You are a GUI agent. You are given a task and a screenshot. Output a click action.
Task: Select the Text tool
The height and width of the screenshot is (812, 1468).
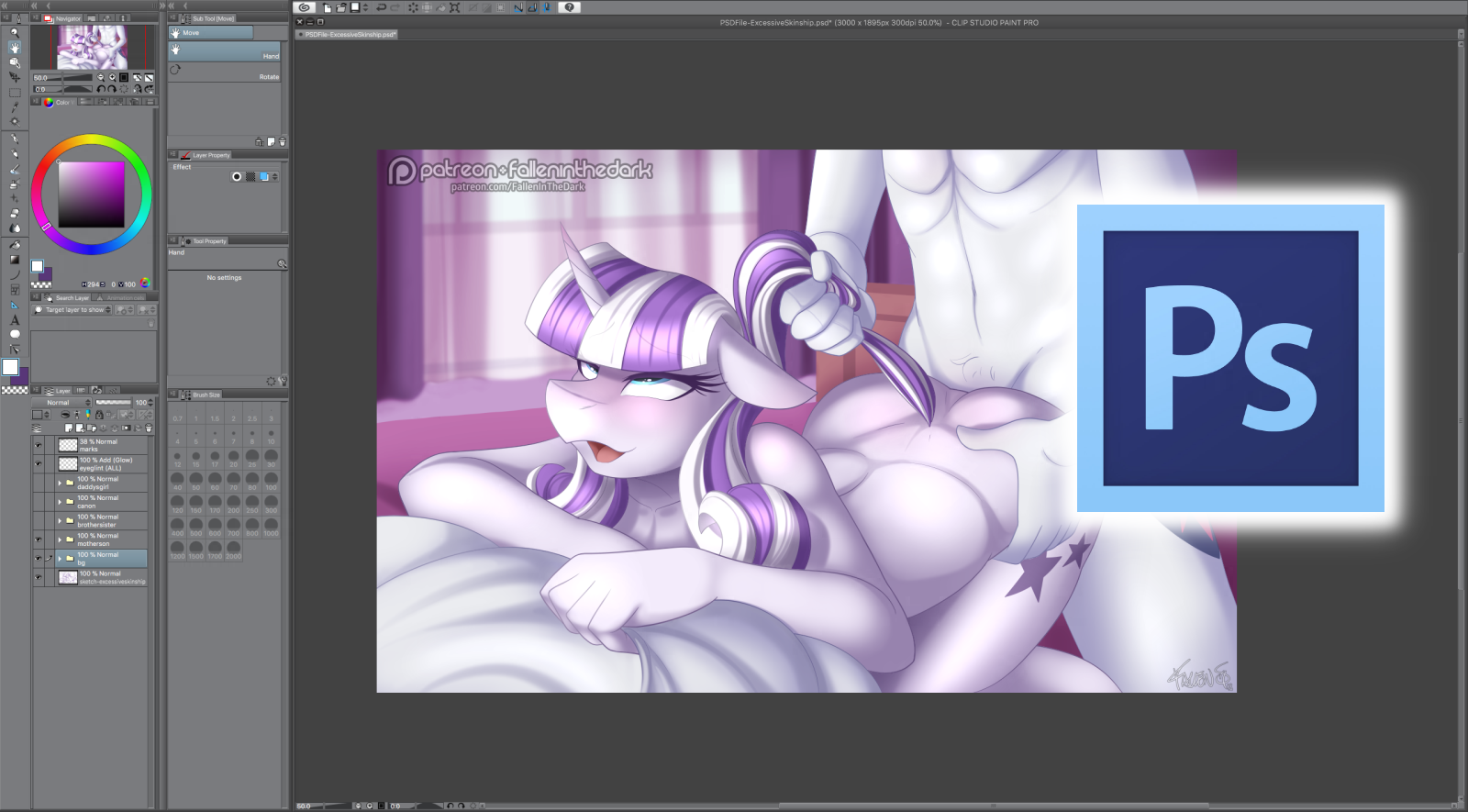tap(14, 319)
